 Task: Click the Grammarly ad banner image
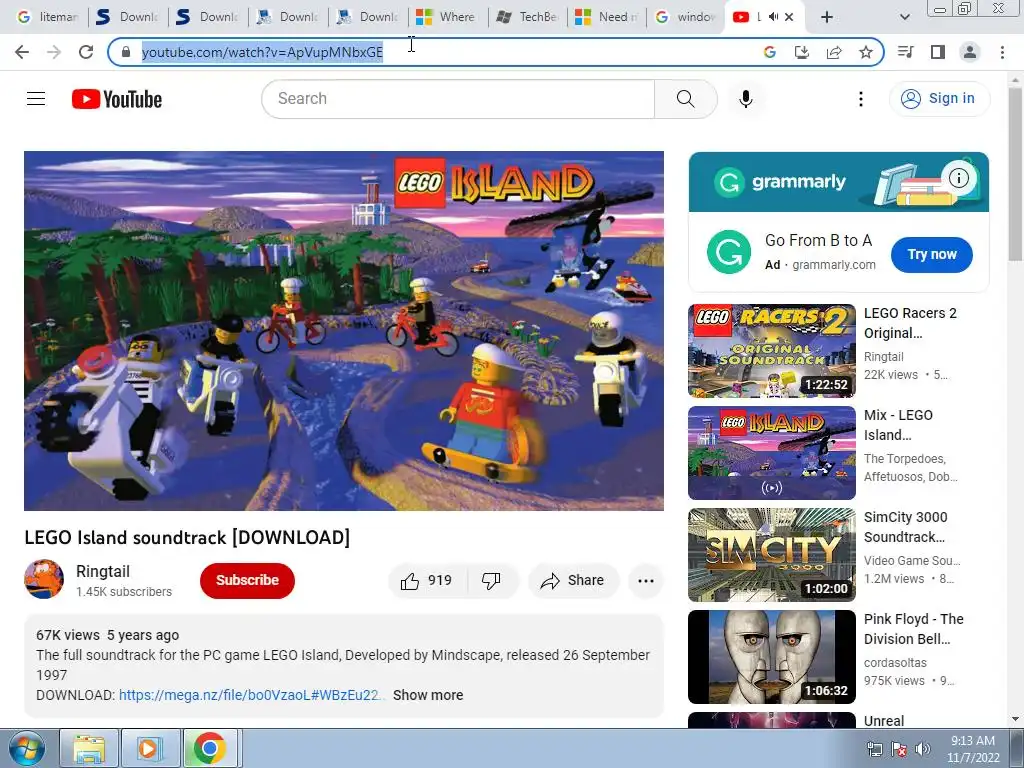[x=839, y=182]
